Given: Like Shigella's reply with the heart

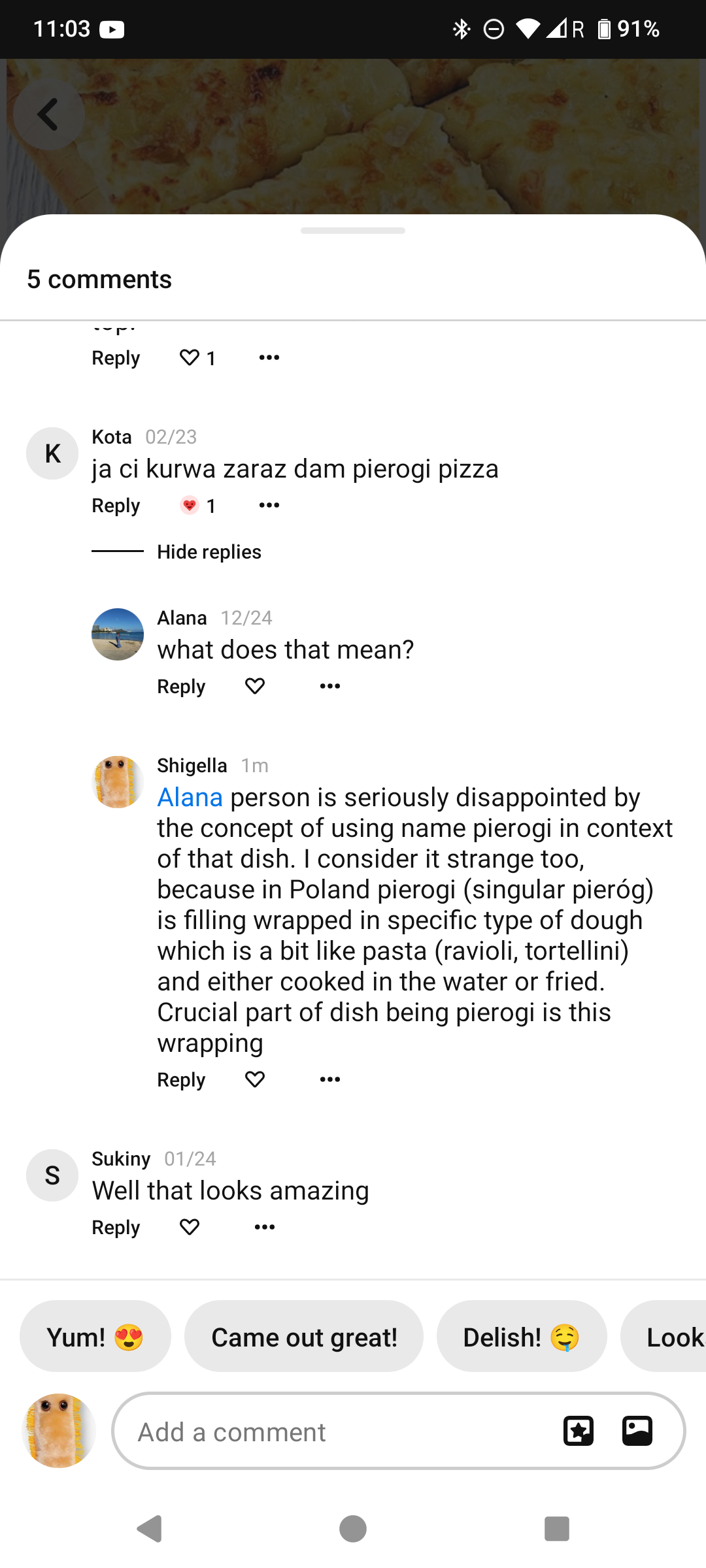Looking at the screenshot, I should tap(255, 1079).
